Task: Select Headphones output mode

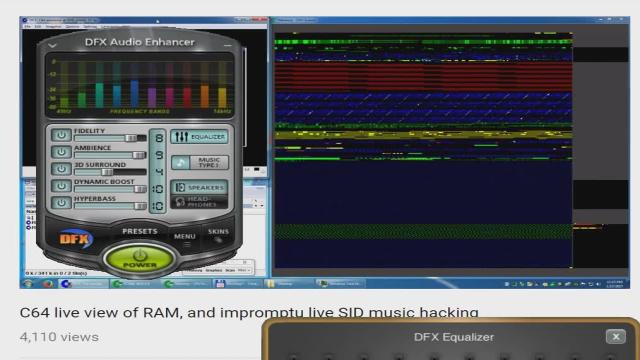Action: coord(199,202)
